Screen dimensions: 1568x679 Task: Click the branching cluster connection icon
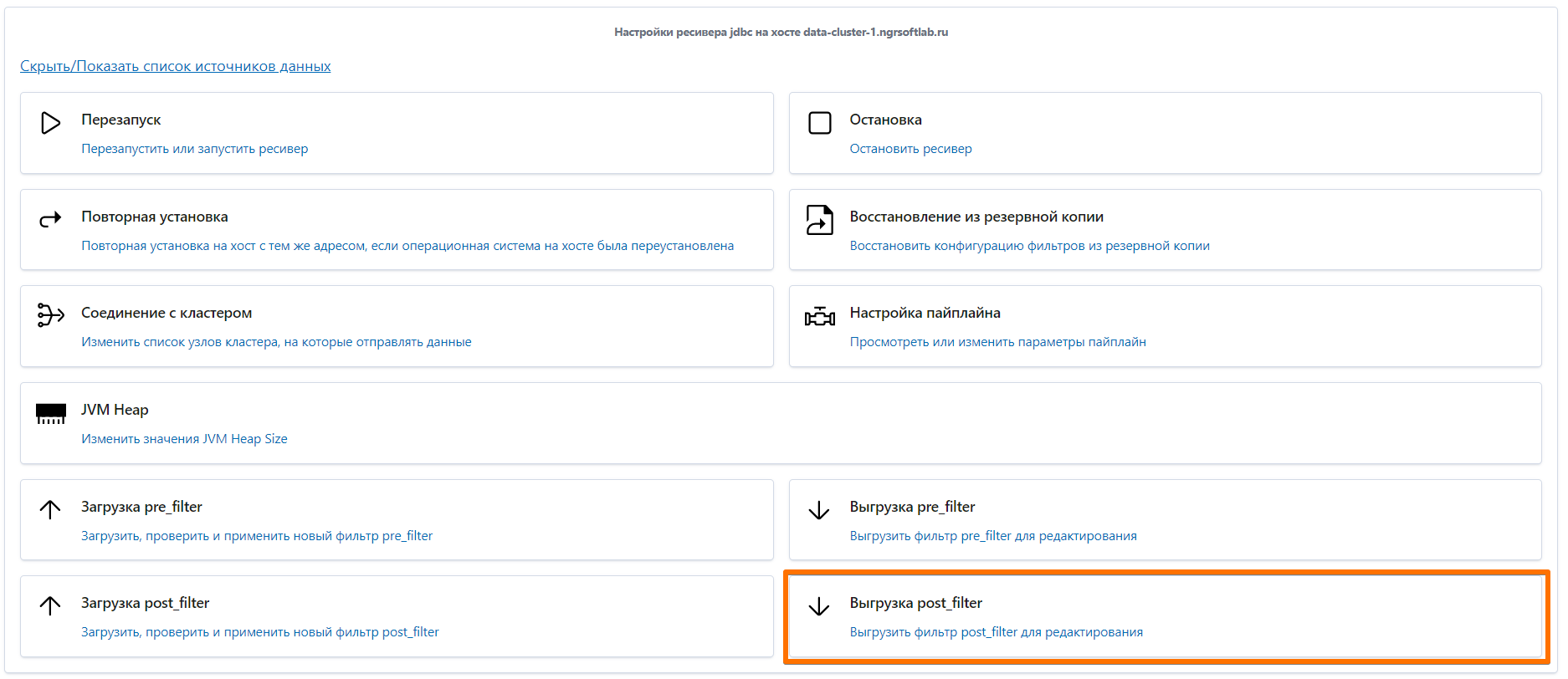[x=50, y=315]
